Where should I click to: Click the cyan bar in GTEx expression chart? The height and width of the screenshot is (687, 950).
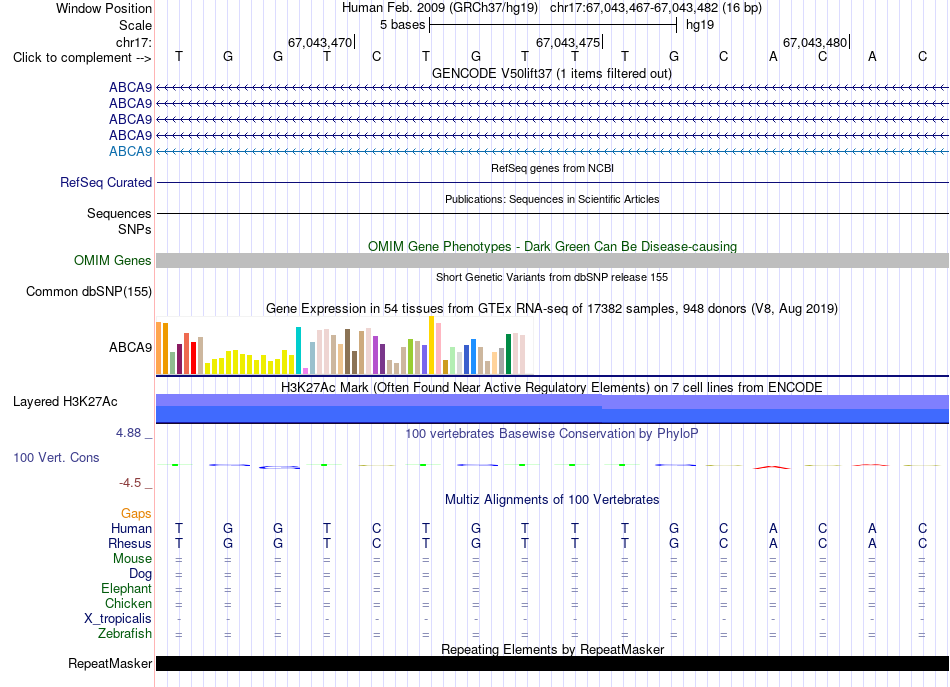tap(298, 350)
